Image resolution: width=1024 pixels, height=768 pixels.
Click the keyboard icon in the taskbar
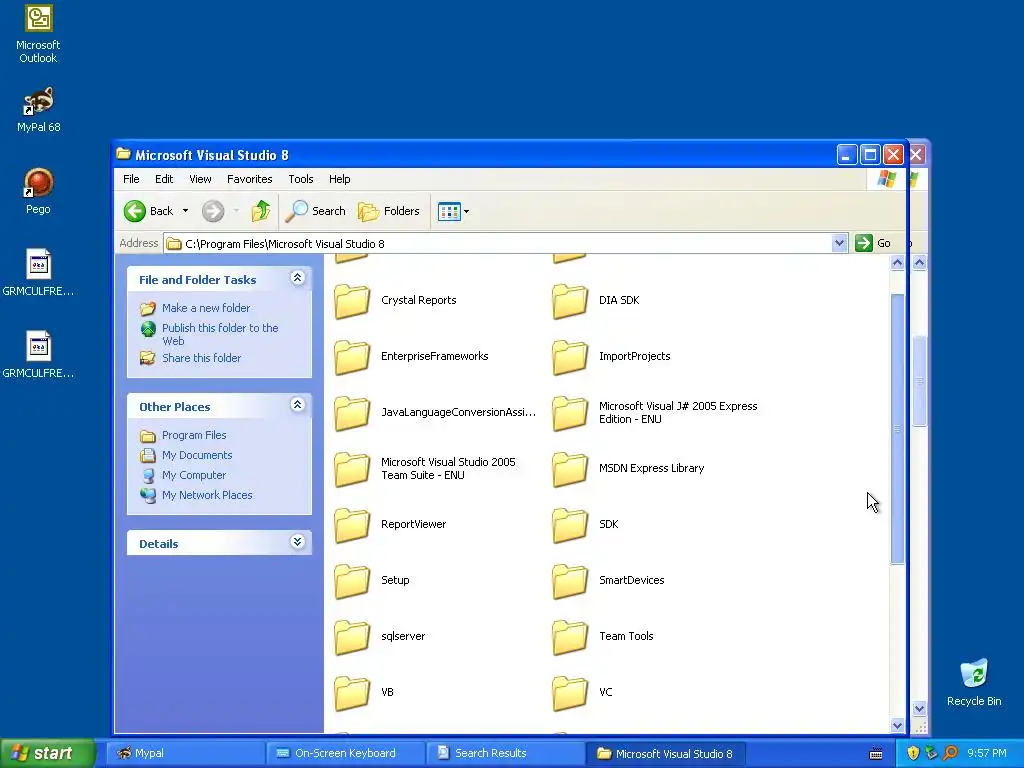coord(876,754)
